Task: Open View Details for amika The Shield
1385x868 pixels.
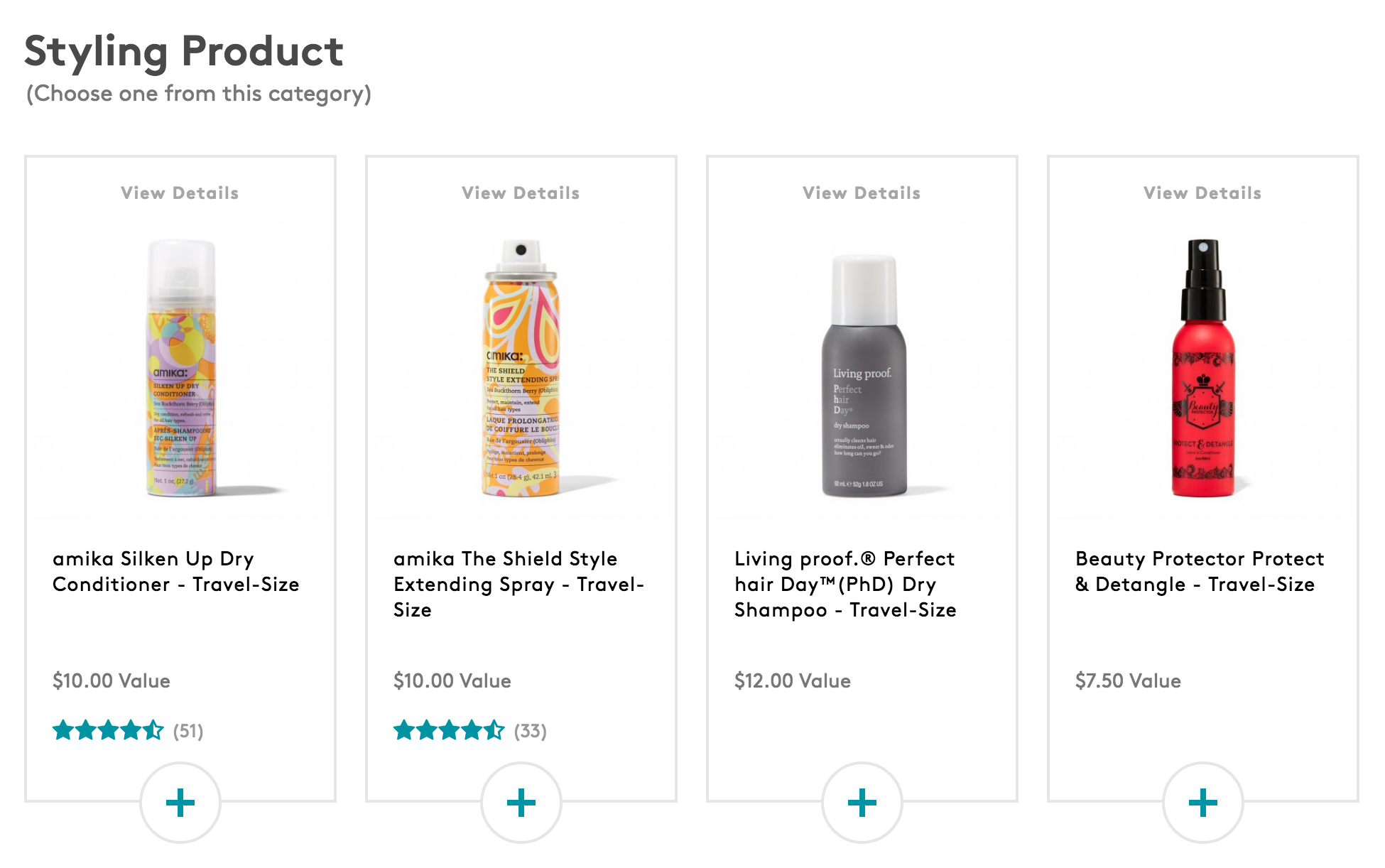Action: click(521, 193)
